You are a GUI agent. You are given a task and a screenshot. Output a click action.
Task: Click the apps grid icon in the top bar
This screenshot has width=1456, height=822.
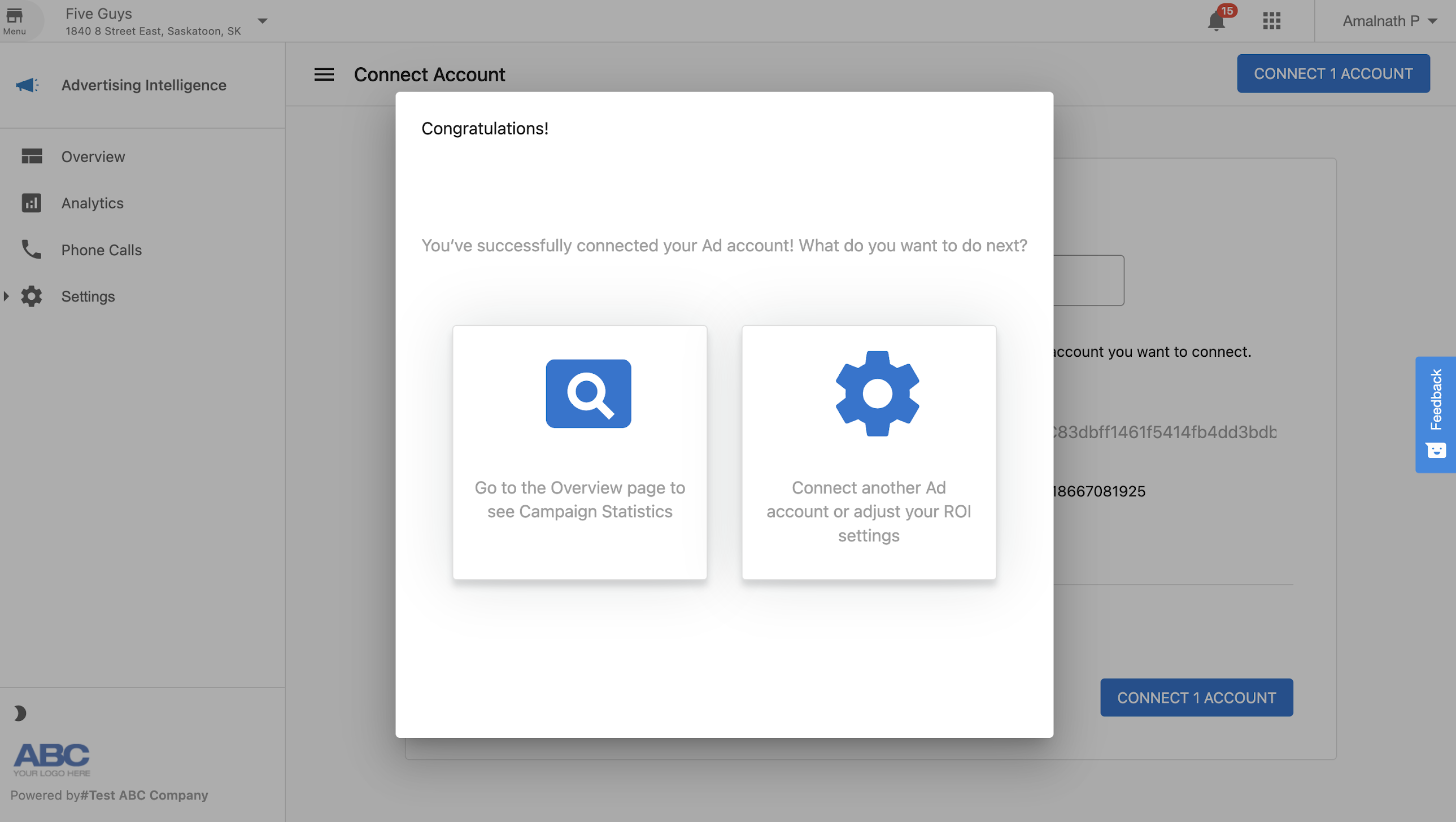1271,21
